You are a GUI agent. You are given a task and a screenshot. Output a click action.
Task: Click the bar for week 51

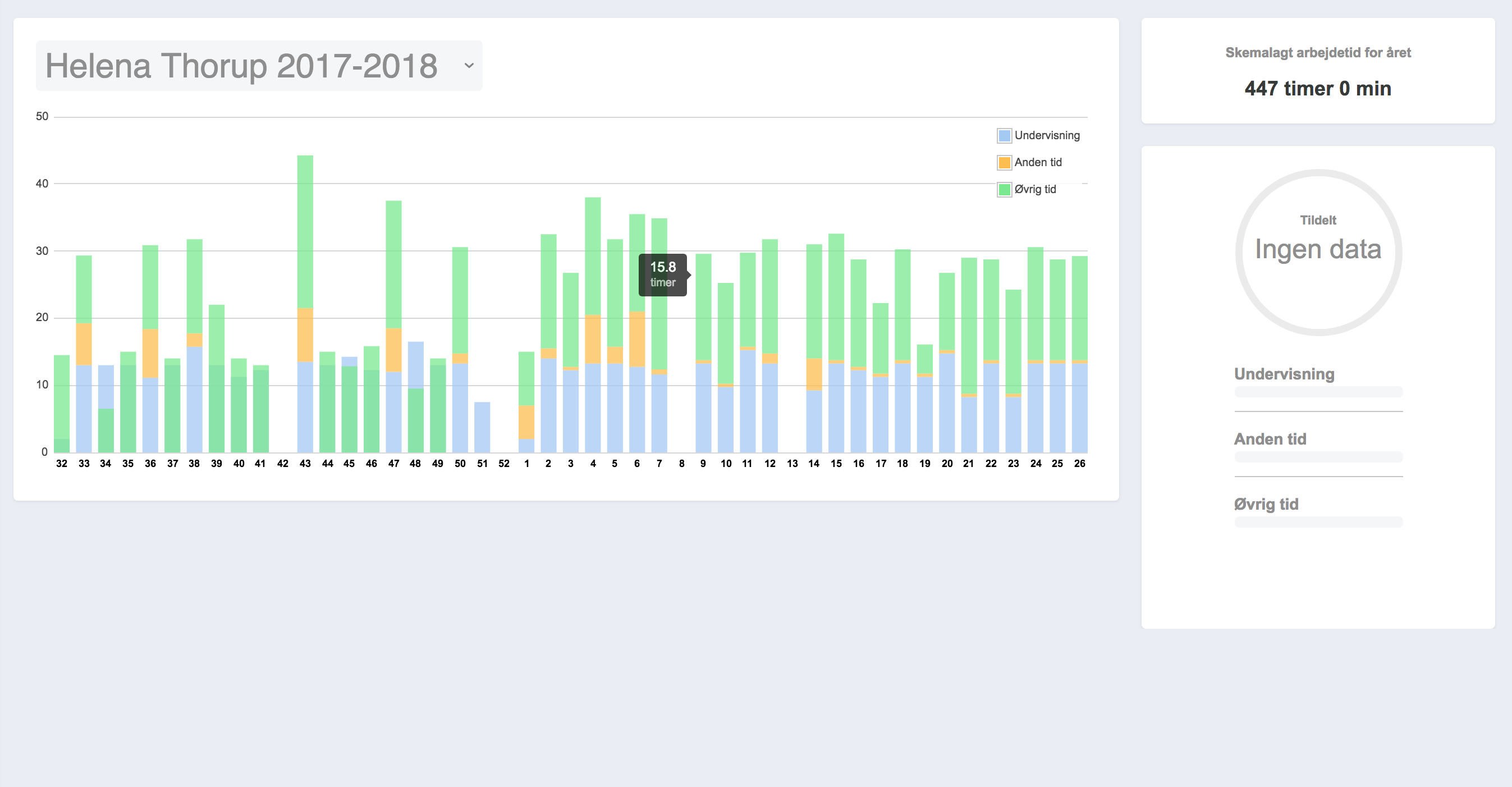[x=483, y=427]
